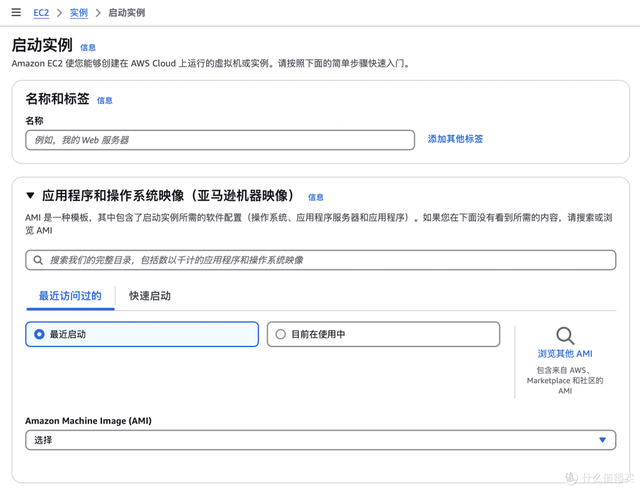Image resolution: width=640 pixels, height=491 pixels.
Task: Click 添加其他标签 link
Action: (x=455, y=139)
